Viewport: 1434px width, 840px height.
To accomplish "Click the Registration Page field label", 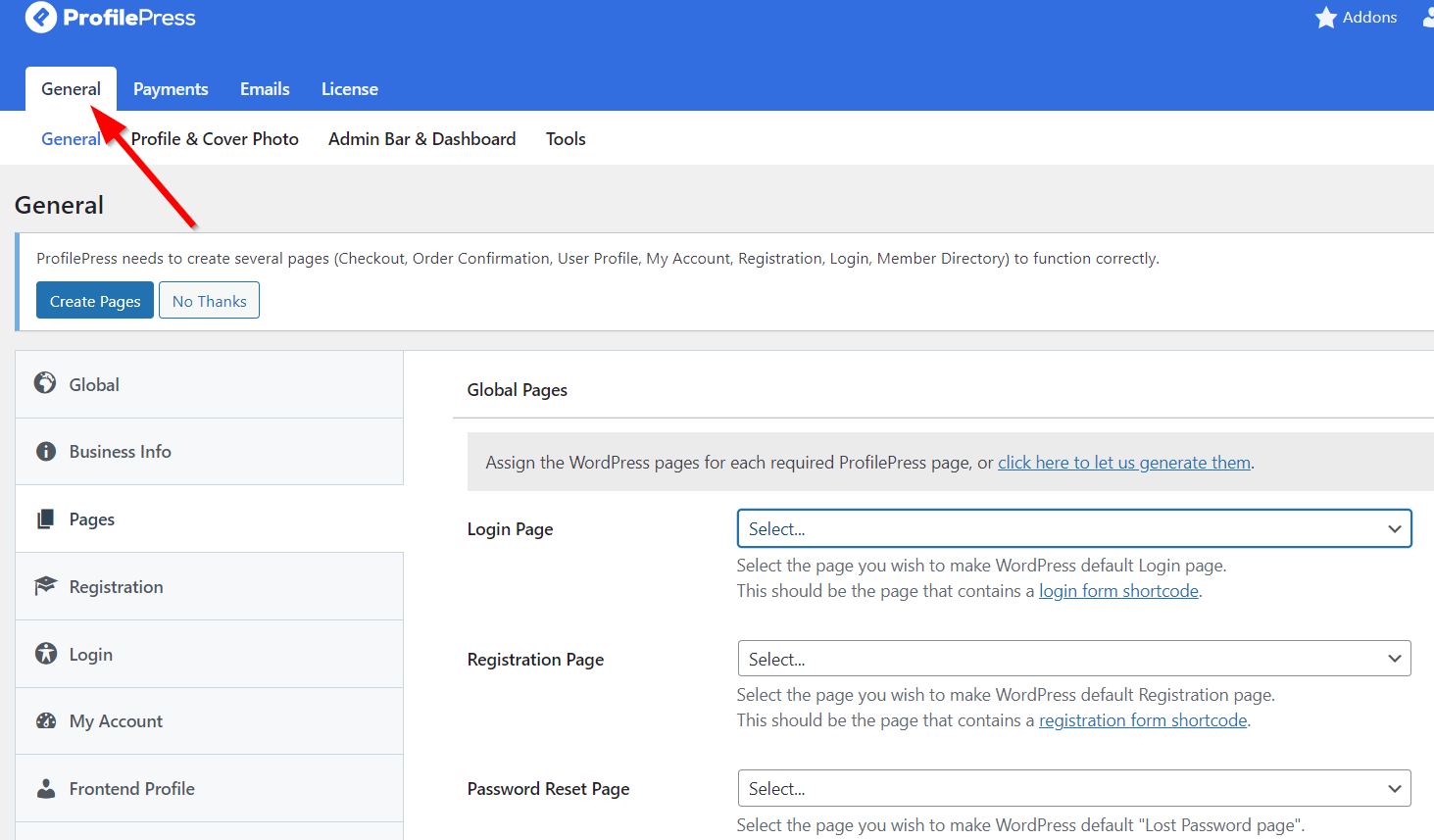I will pyautogui.click(x=535, y=660).
